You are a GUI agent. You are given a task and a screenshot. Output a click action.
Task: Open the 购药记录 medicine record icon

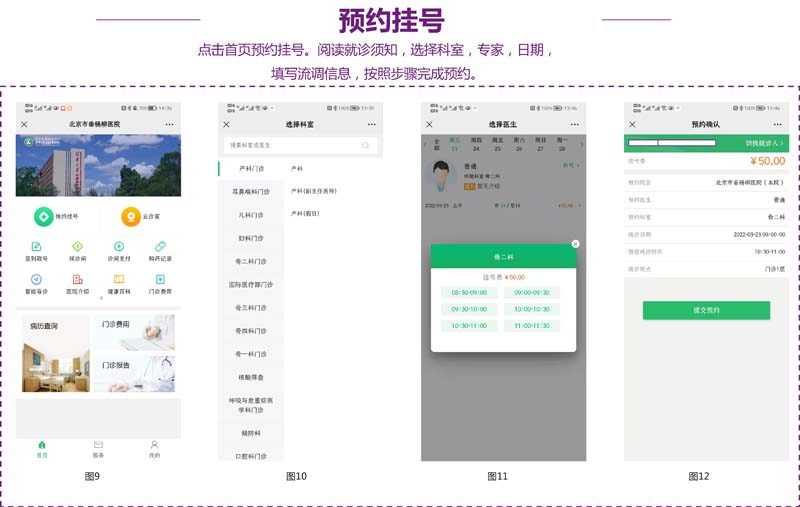160,247
